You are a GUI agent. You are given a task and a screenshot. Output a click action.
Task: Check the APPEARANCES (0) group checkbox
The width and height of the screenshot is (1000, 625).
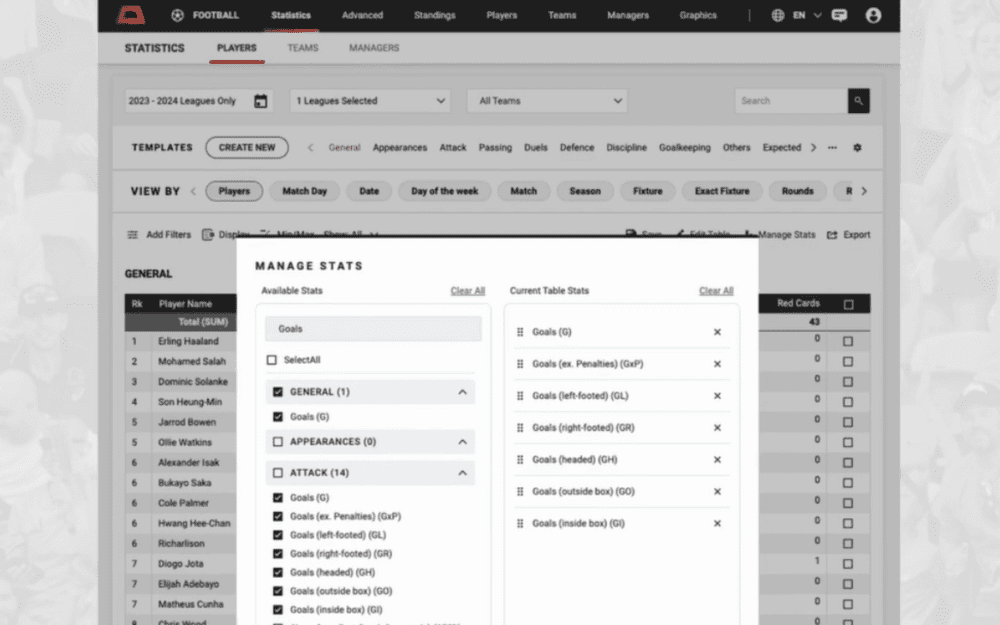click(278, 441)
